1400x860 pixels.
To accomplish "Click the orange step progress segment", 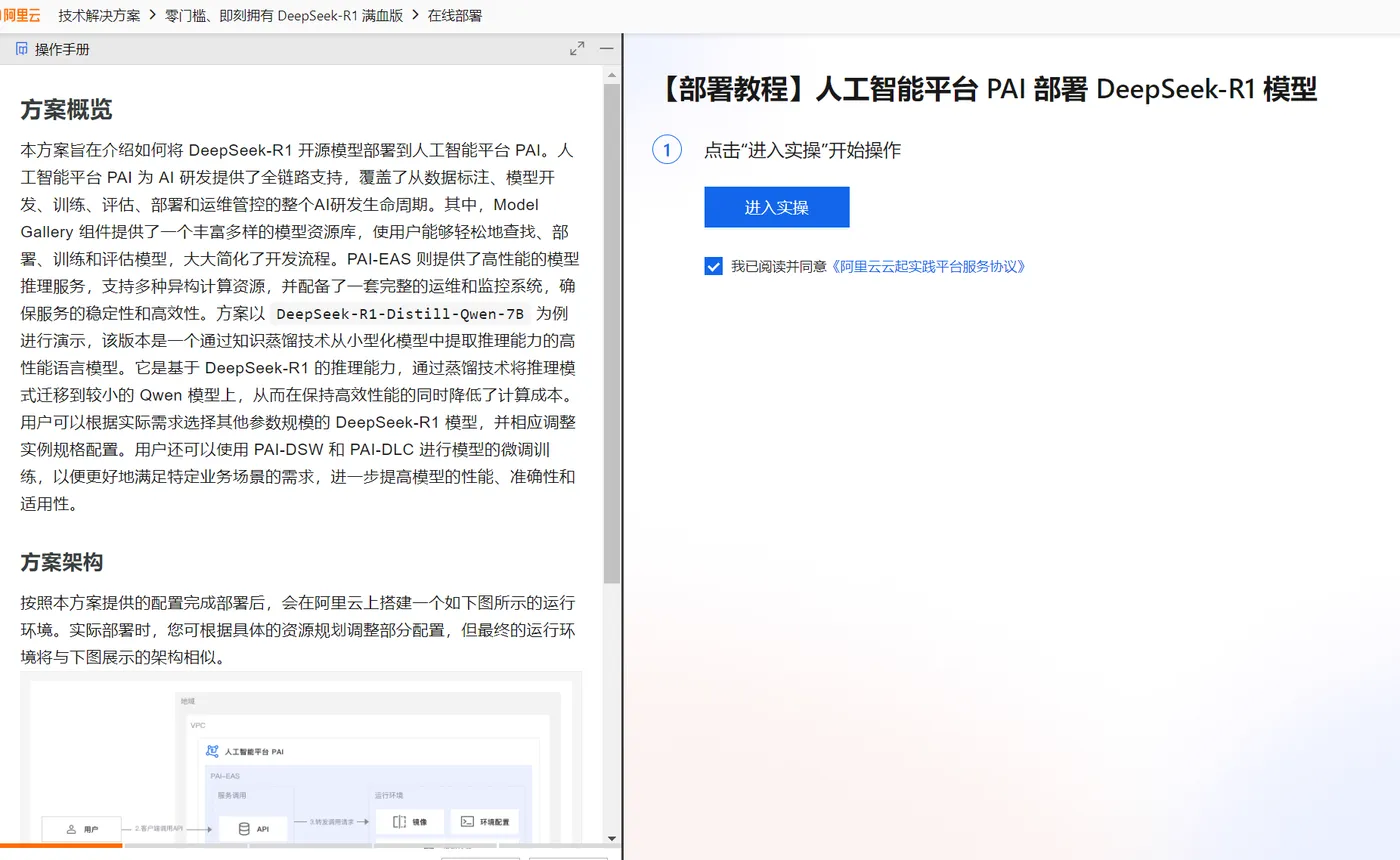I will [61, 846].
